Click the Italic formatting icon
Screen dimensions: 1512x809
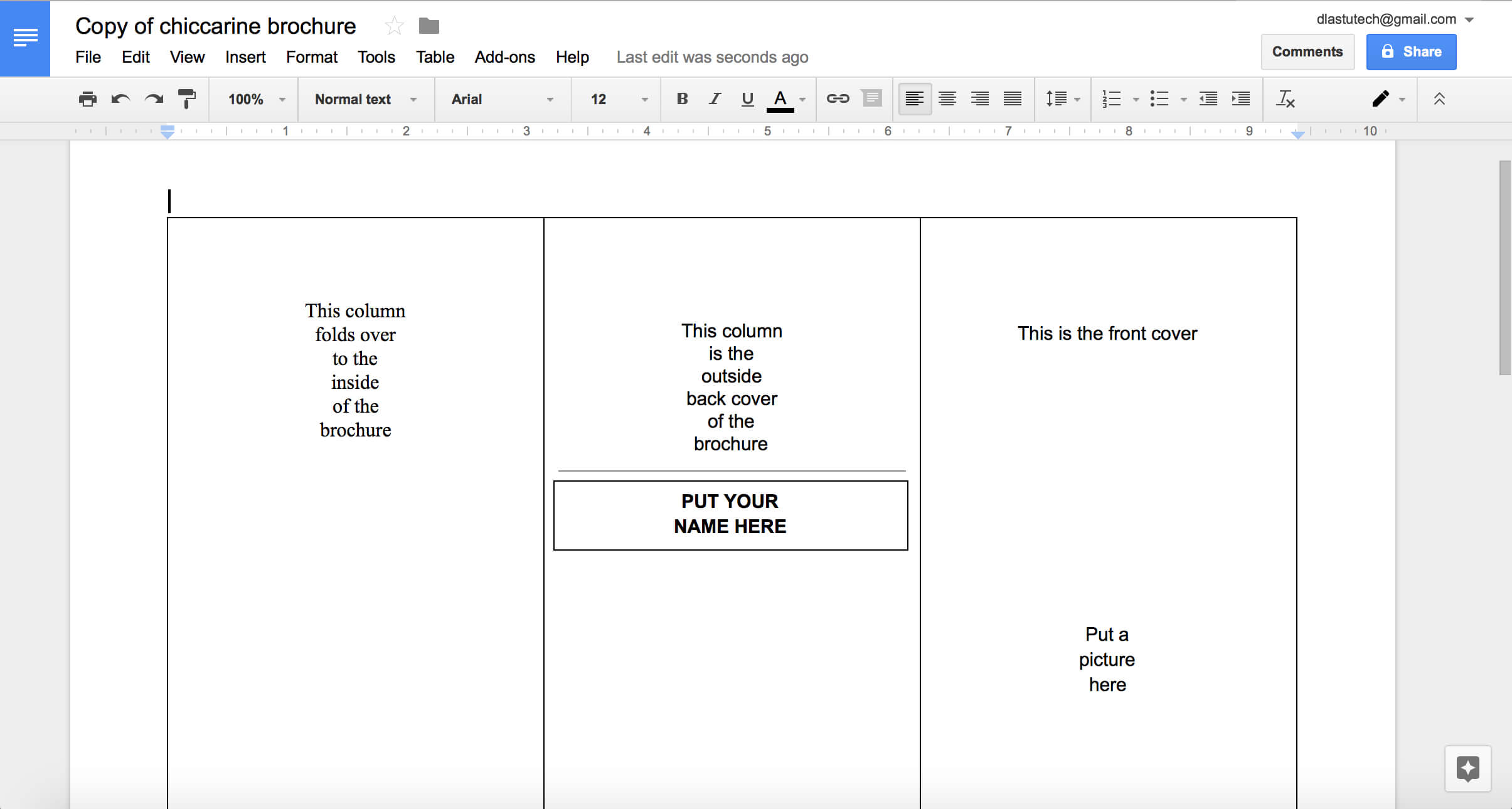pos(713,99)
